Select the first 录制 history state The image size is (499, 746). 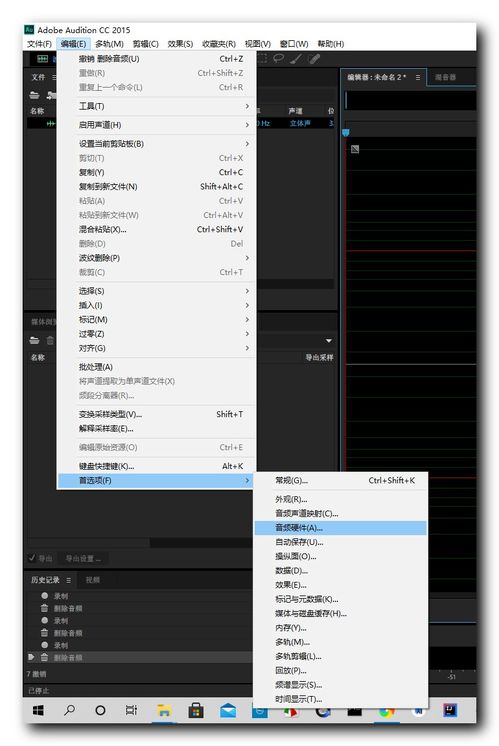coord(61,596)
